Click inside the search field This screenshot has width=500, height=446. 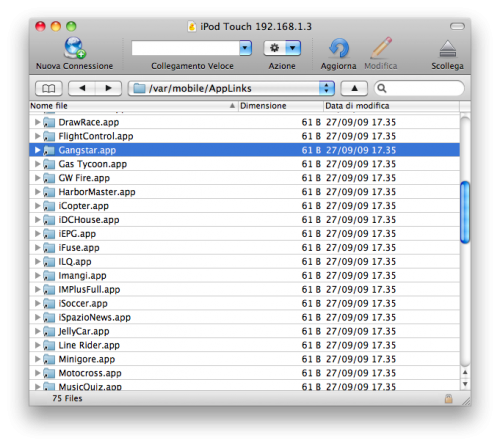tap(419, 88)
